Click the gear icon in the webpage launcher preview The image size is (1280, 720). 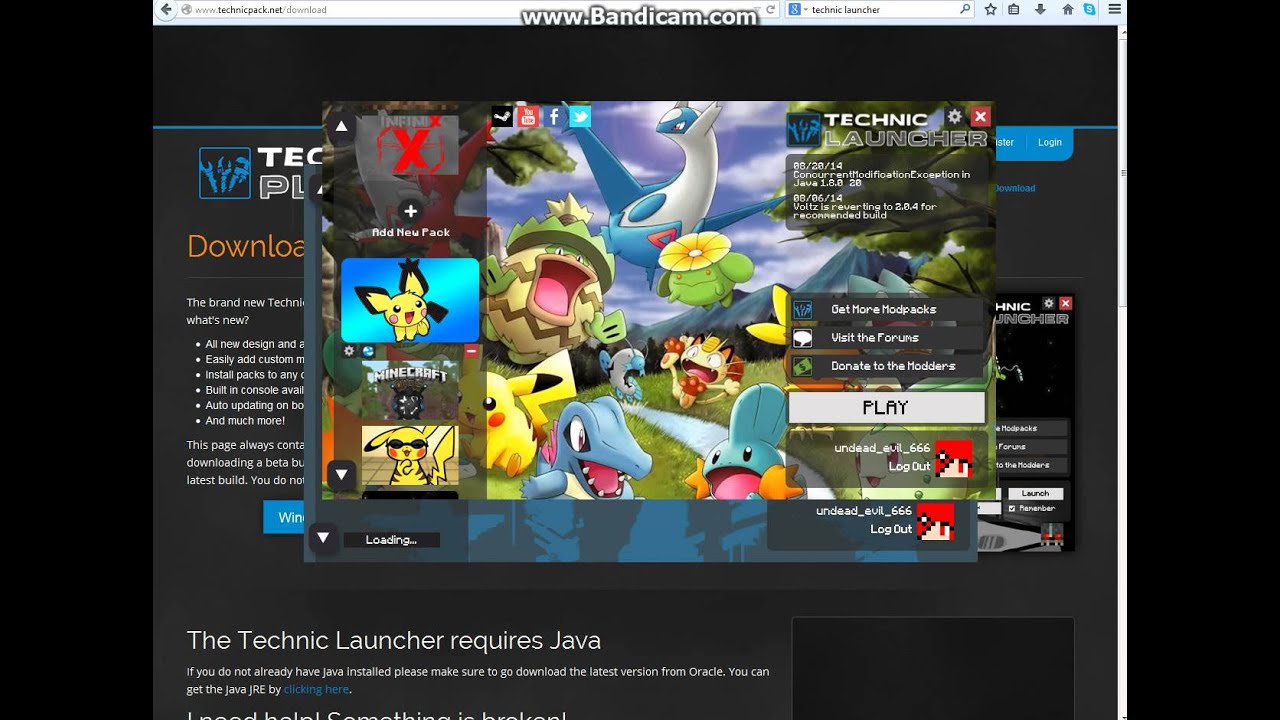coord(1049,303)
